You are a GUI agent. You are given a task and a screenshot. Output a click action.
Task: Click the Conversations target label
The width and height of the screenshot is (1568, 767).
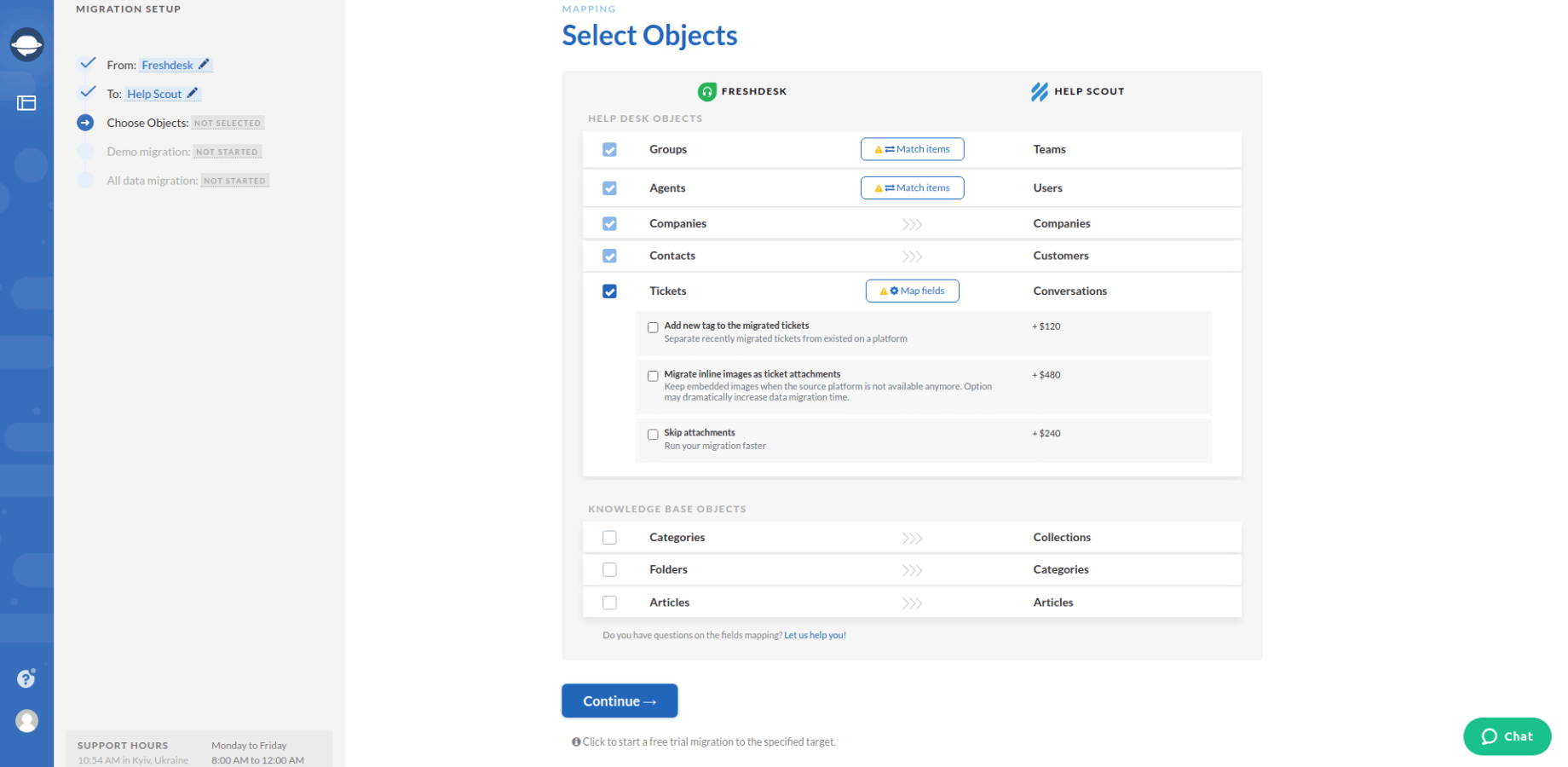(1070, 291)
